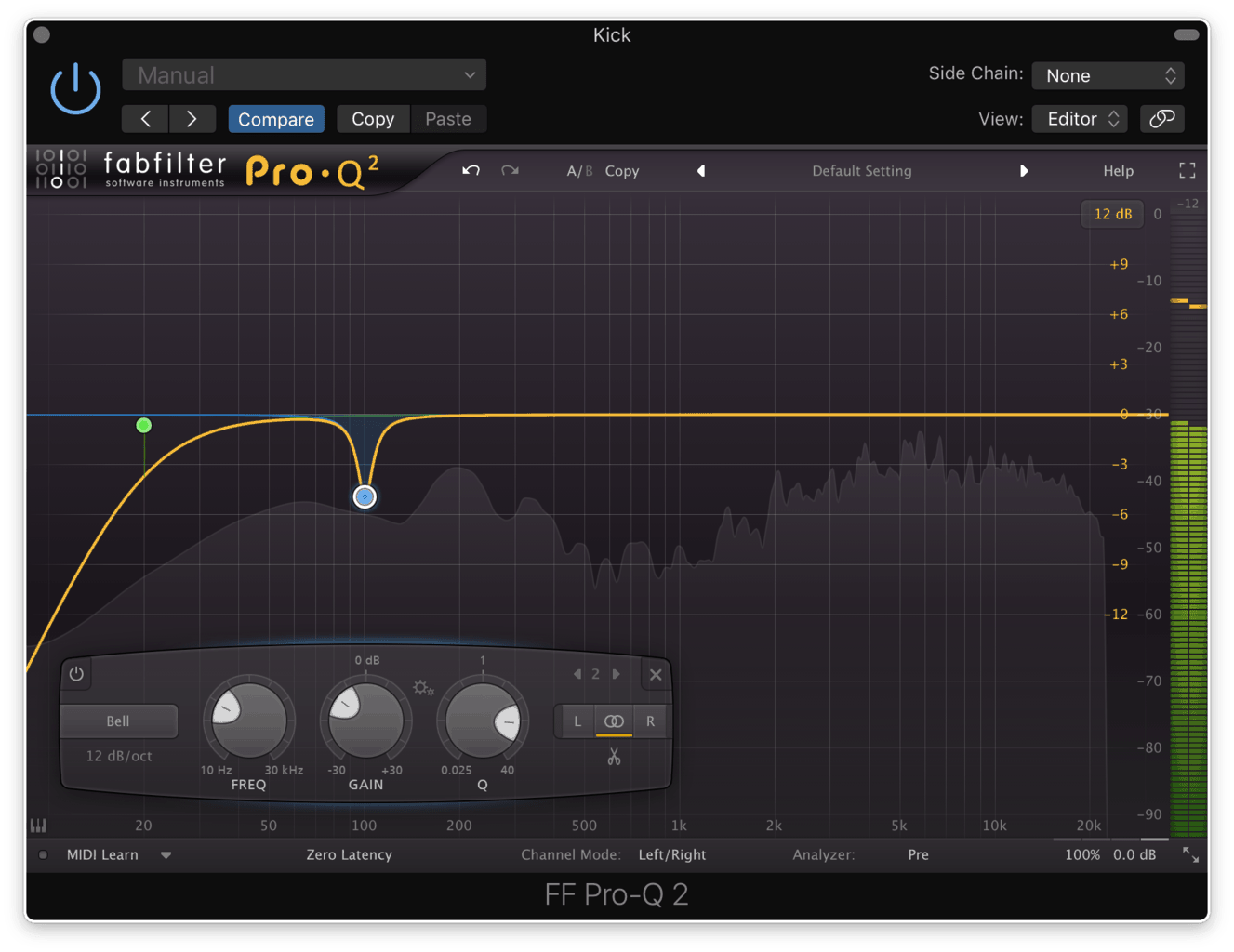The height and width of the screenshot is (952, 1234).
Task: Toggle the plugin power bypass button
Action: tap(75, 90)
